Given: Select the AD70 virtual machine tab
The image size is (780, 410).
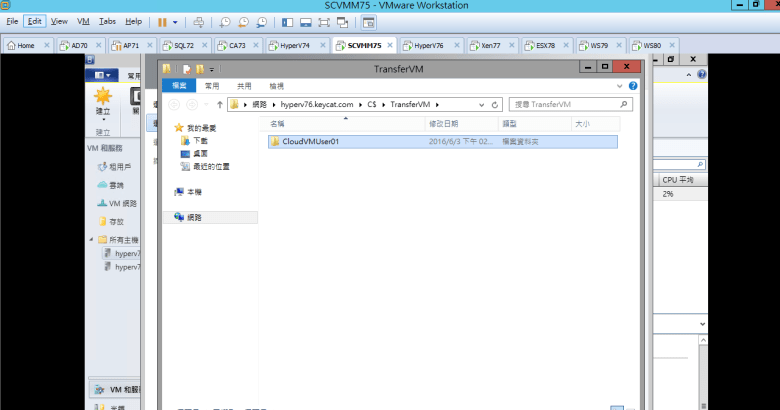Looking at the screenshot, I should point(78,45).
